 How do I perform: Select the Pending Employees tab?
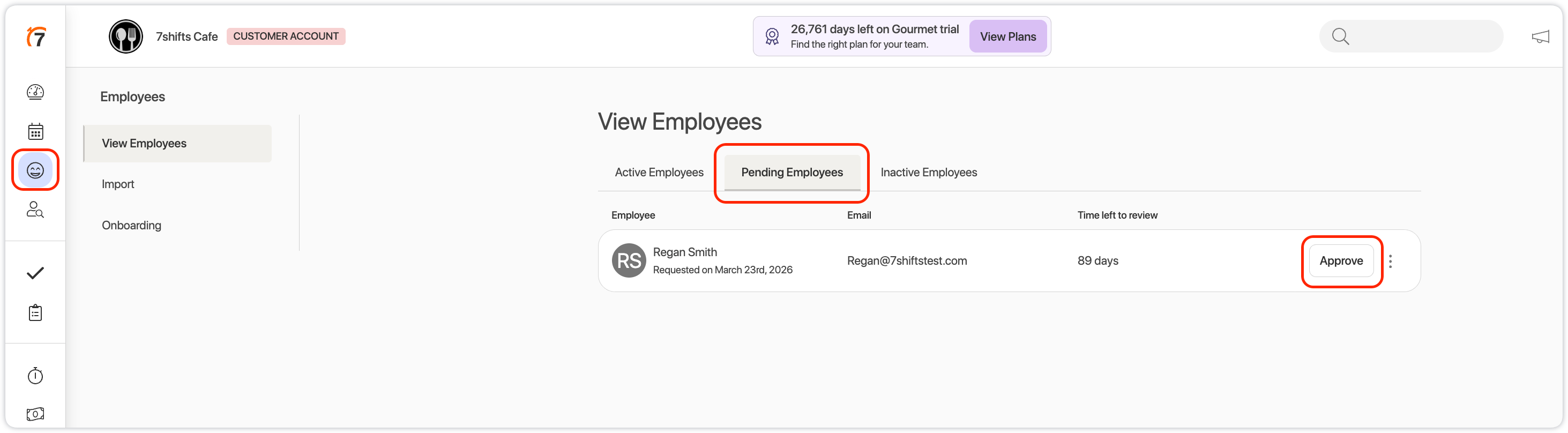coord(792,173)
